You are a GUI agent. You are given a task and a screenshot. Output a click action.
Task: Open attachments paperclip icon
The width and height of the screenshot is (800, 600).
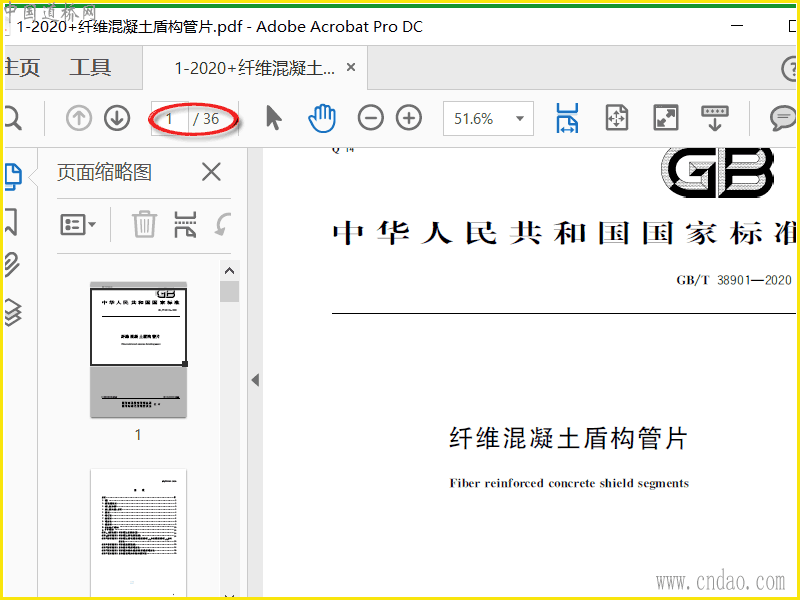(x=12, y=265)
